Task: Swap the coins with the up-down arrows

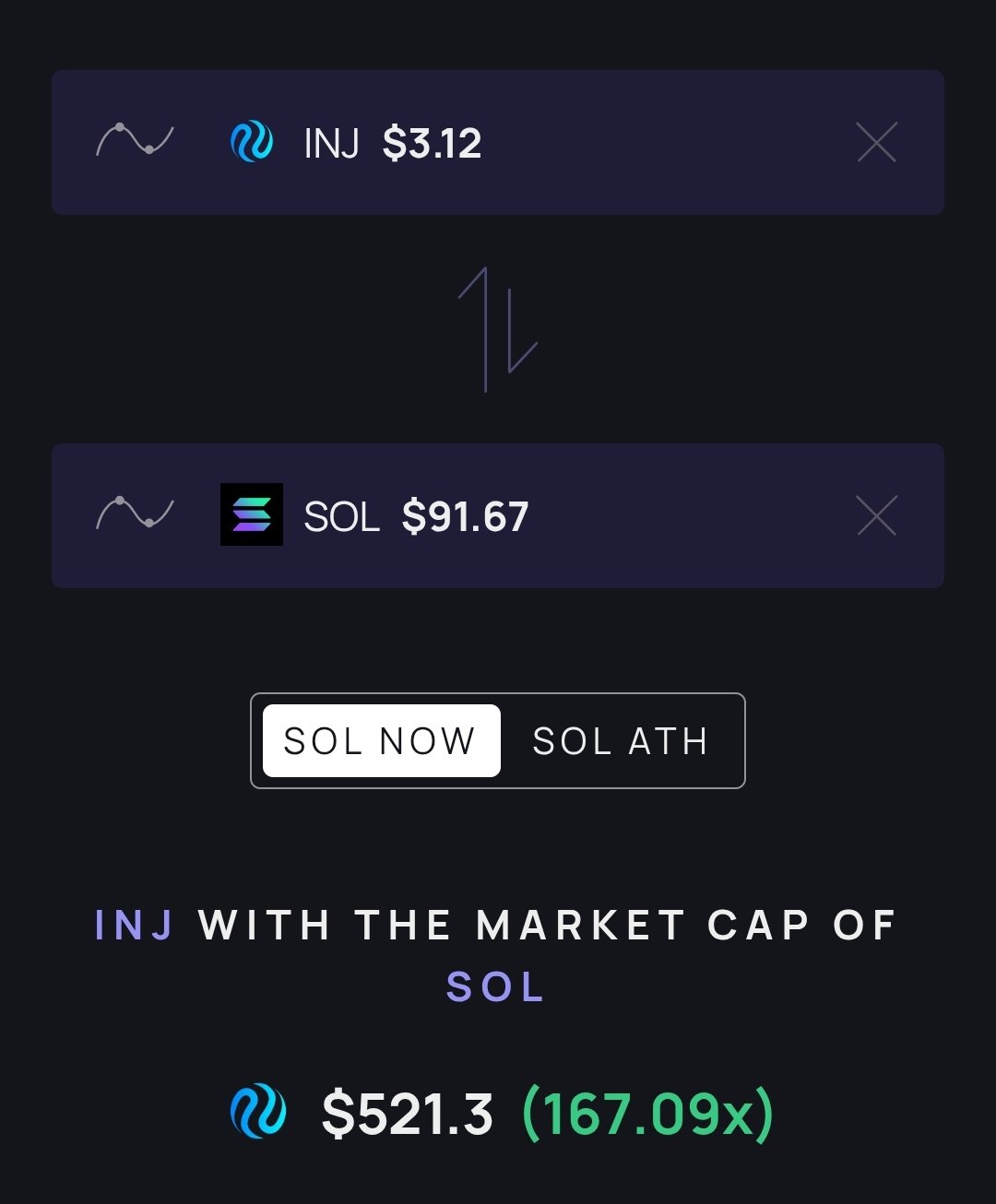Action: point(498,329)
